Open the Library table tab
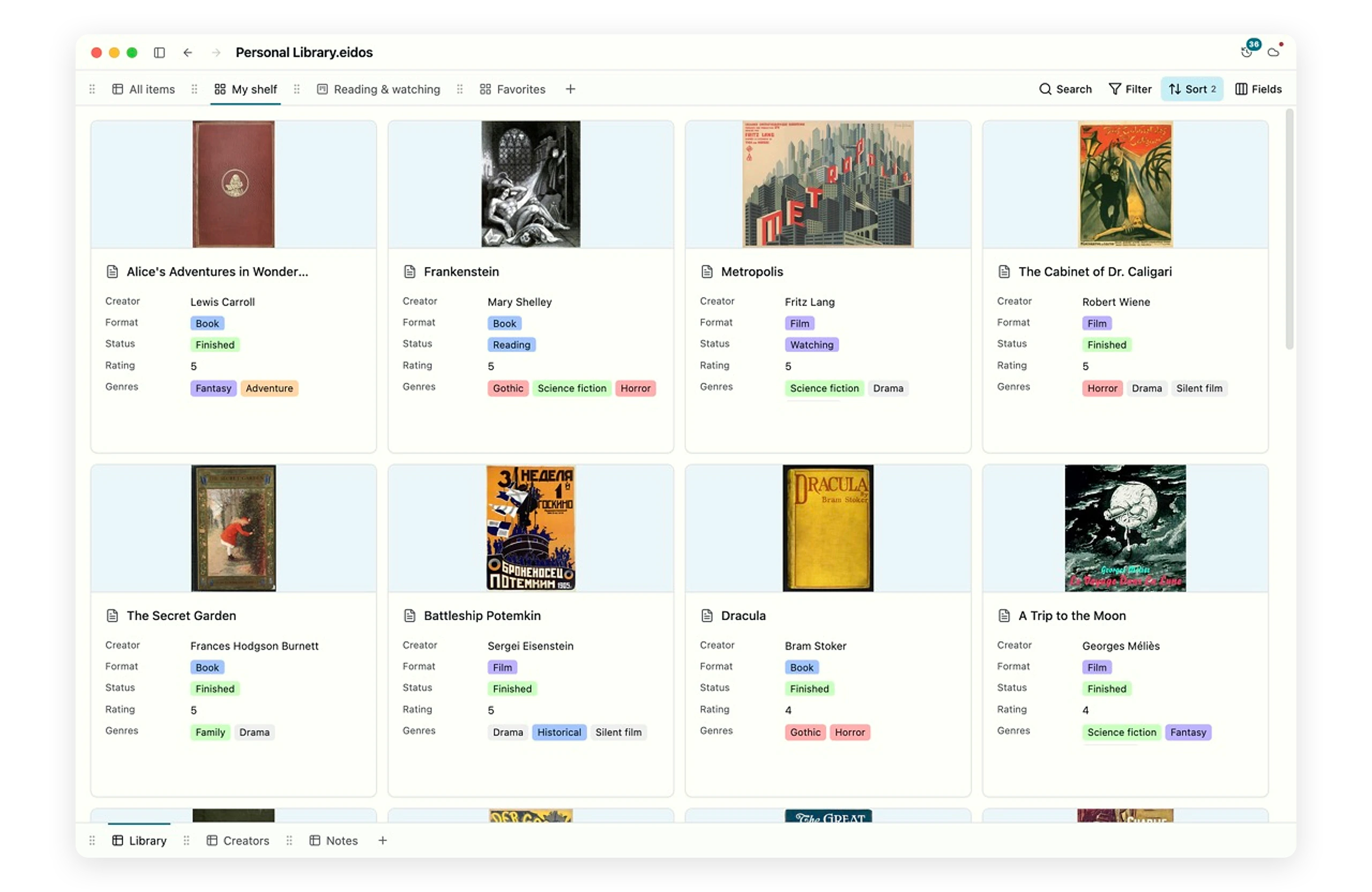Screen dimensions: 1372x892 [x=139, y=841]
